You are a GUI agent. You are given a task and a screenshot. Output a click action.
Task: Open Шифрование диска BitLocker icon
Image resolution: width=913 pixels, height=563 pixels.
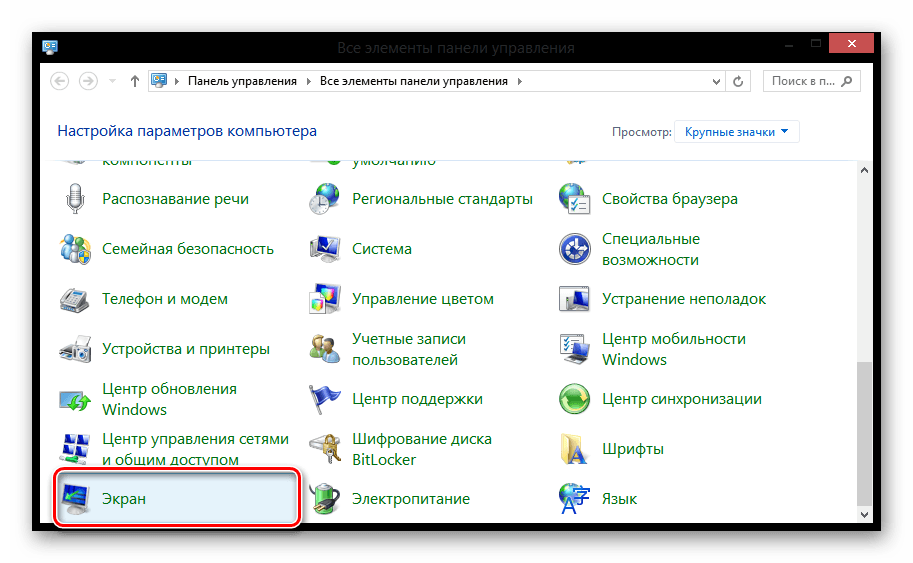(x=325, y=448)
